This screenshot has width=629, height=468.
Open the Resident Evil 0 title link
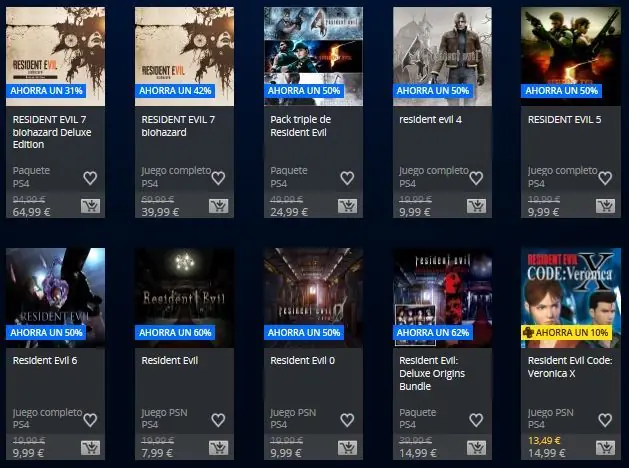point(302,361)
